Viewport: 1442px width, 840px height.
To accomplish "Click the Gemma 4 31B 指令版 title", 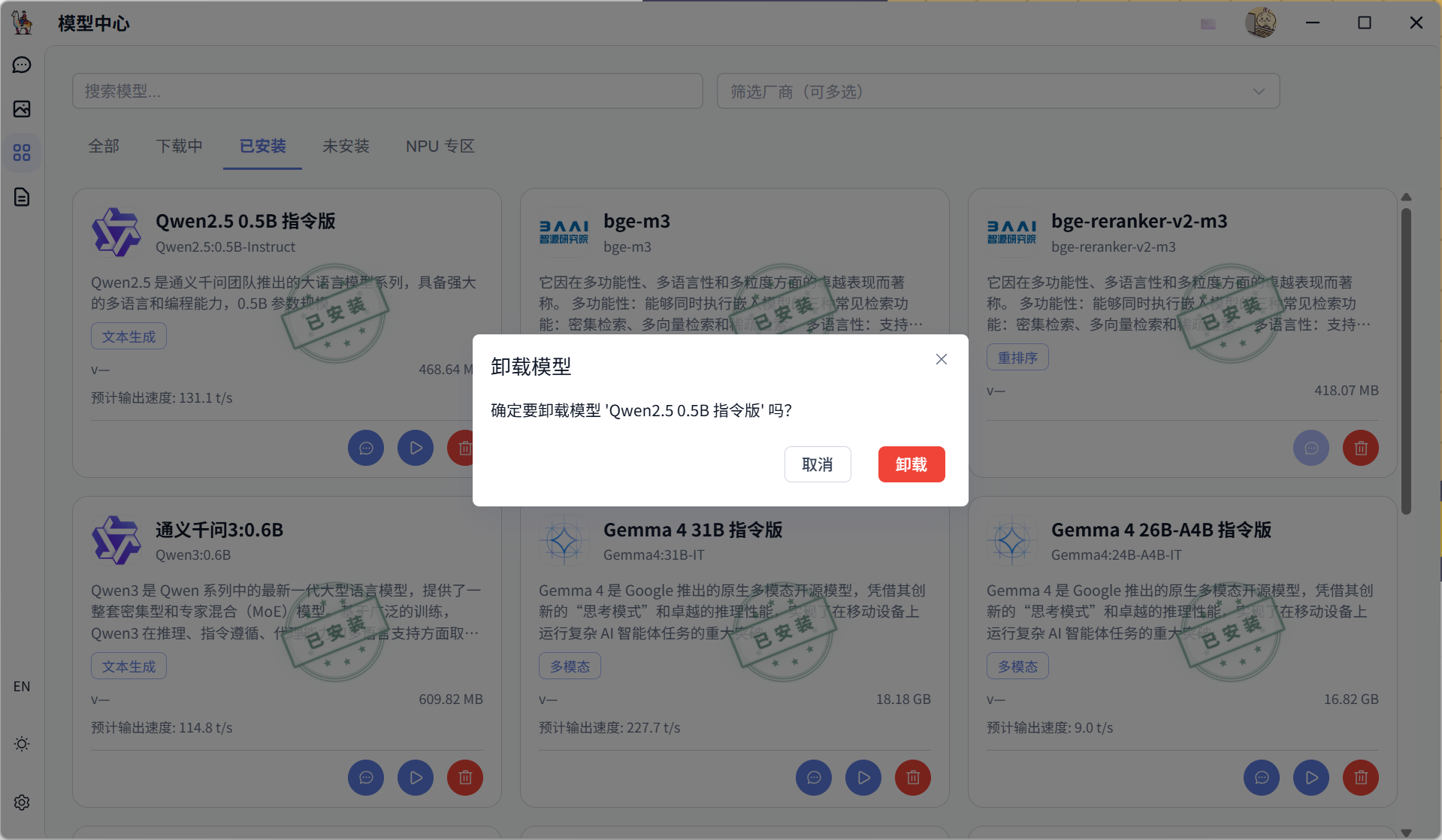I will pyautogui.click(x=693, y=530).
